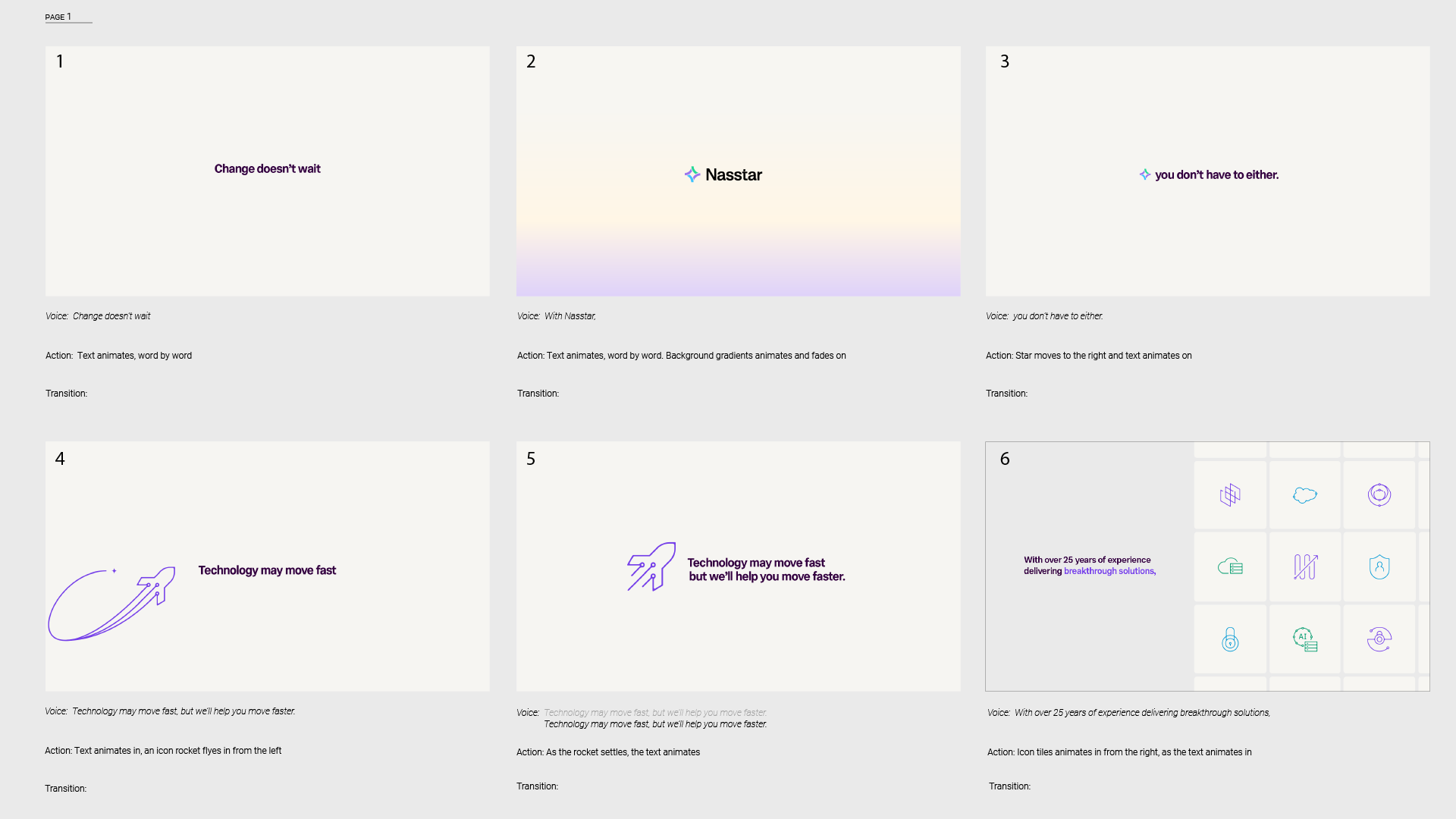This screenshot has height=819, width=1456.
Task: Click the circular target icon tile
Action: click(1379, 495)
